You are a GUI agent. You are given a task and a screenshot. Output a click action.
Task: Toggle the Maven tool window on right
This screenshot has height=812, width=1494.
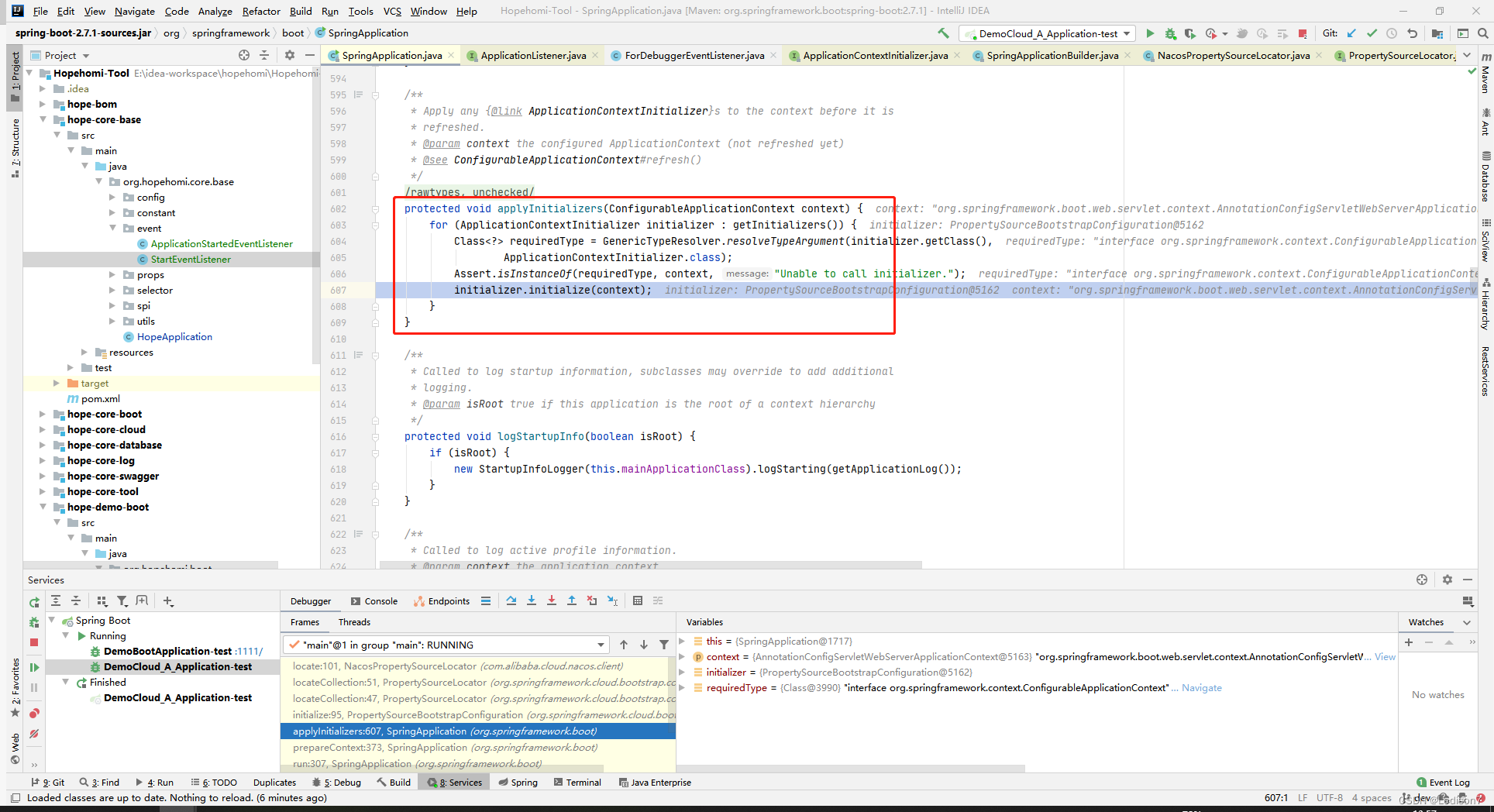coord(1485,74)
